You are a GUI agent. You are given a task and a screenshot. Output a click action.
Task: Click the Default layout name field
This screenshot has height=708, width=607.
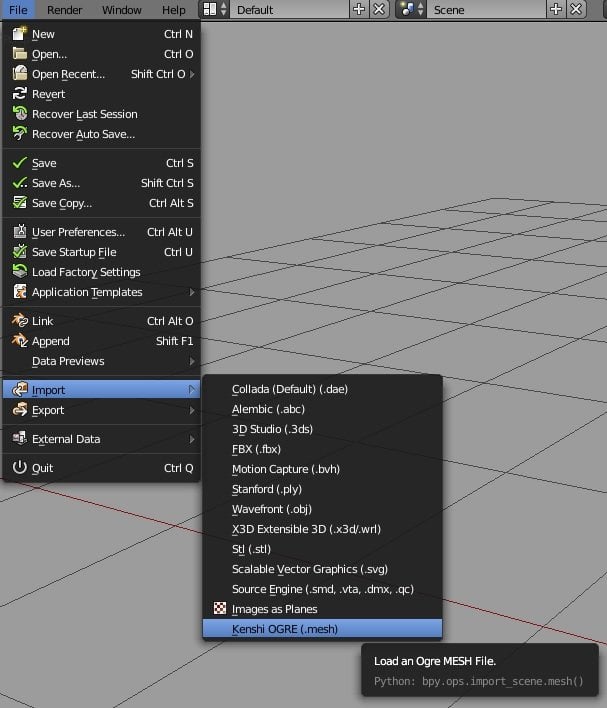[x=289, y=9]
